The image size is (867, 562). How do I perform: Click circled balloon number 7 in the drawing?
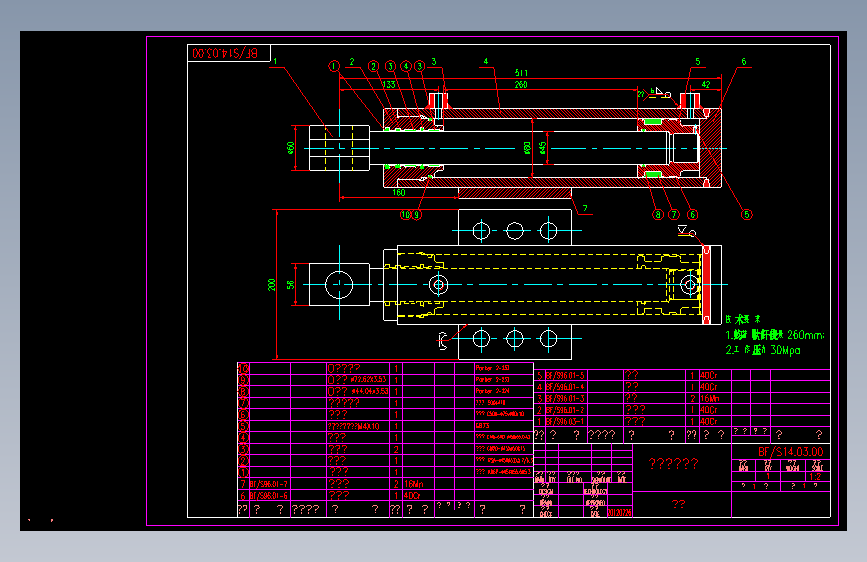coord(673,215)
